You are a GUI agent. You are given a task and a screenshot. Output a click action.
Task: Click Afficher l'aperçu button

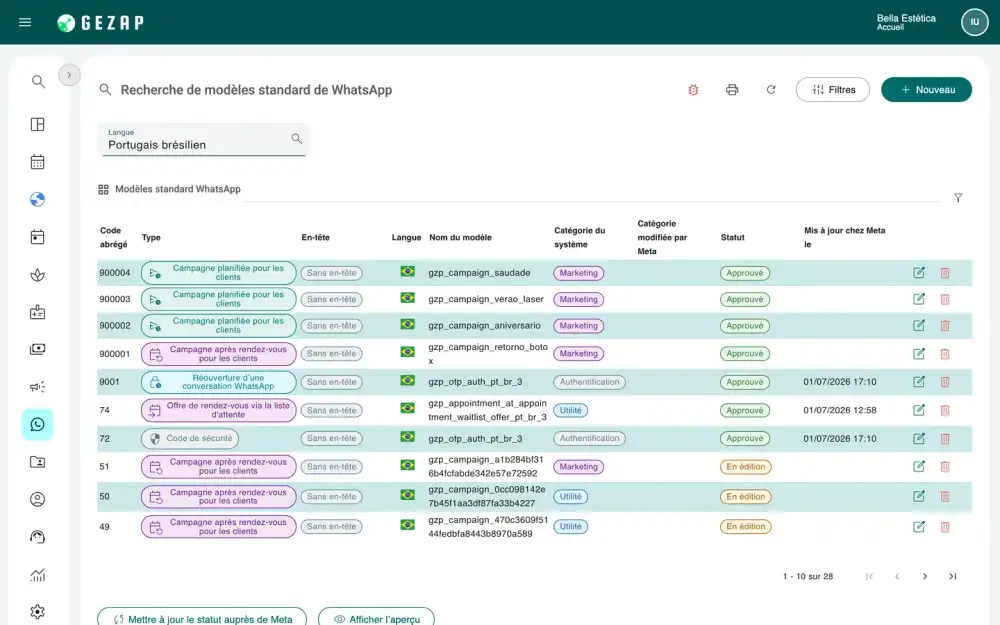376,619
